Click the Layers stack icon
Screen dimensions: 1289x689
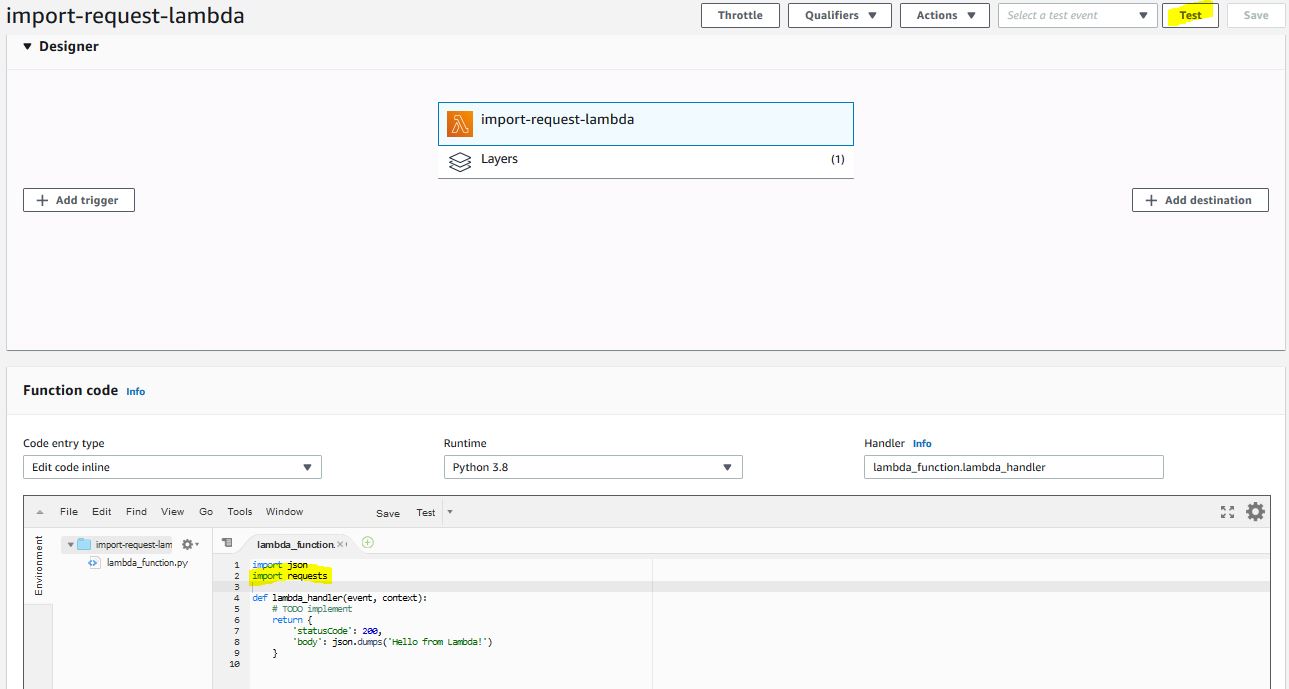pos(460,161)
